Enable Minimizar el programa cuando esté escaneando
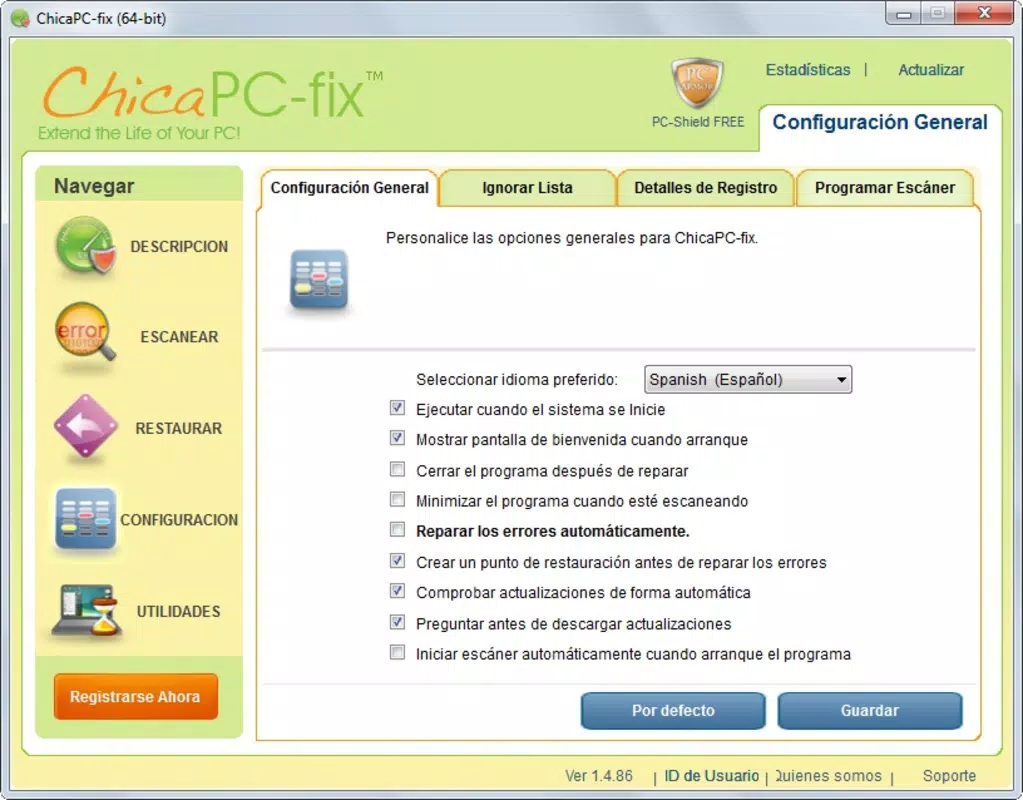The width and height of the screenshot is (1023, 800). pos(397,500)
